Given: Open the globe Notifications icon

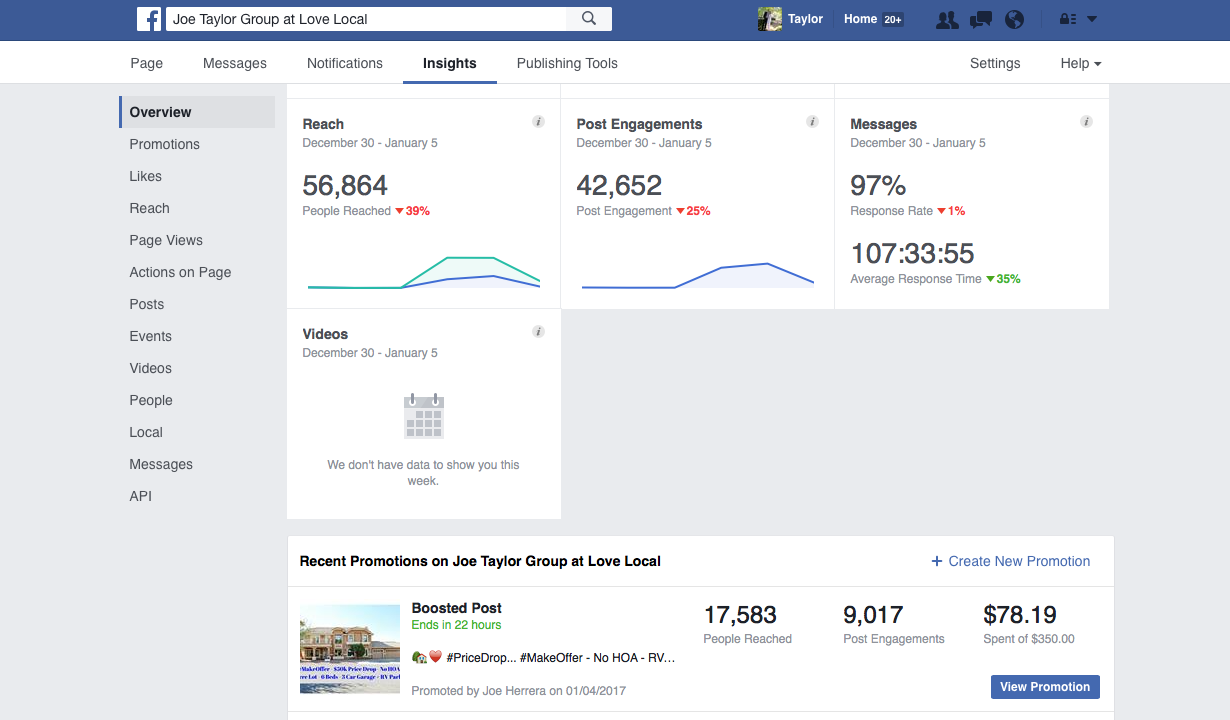Looking at the screenshot, I should [1014, 19].
